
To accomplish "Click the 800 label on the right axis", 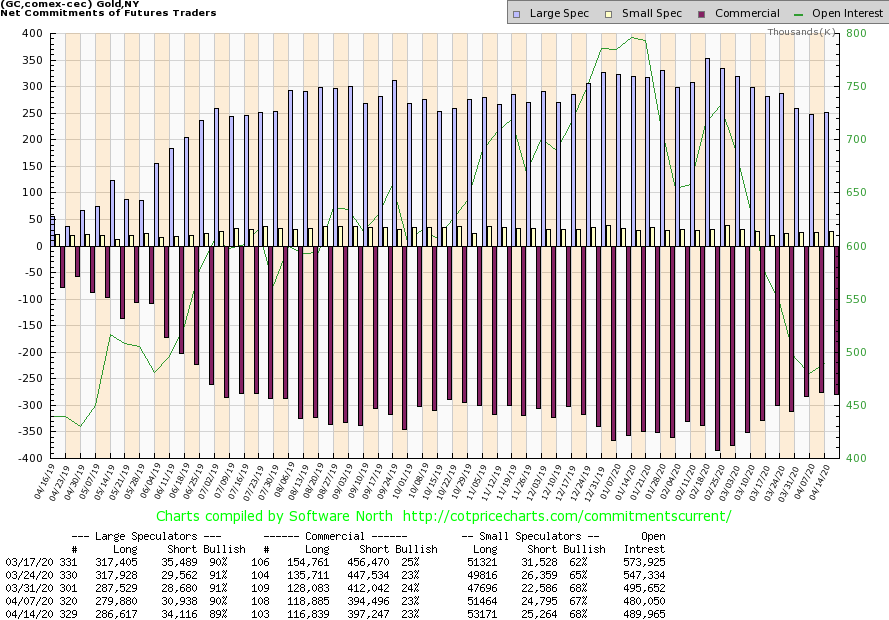I will [x=859, y=33].
